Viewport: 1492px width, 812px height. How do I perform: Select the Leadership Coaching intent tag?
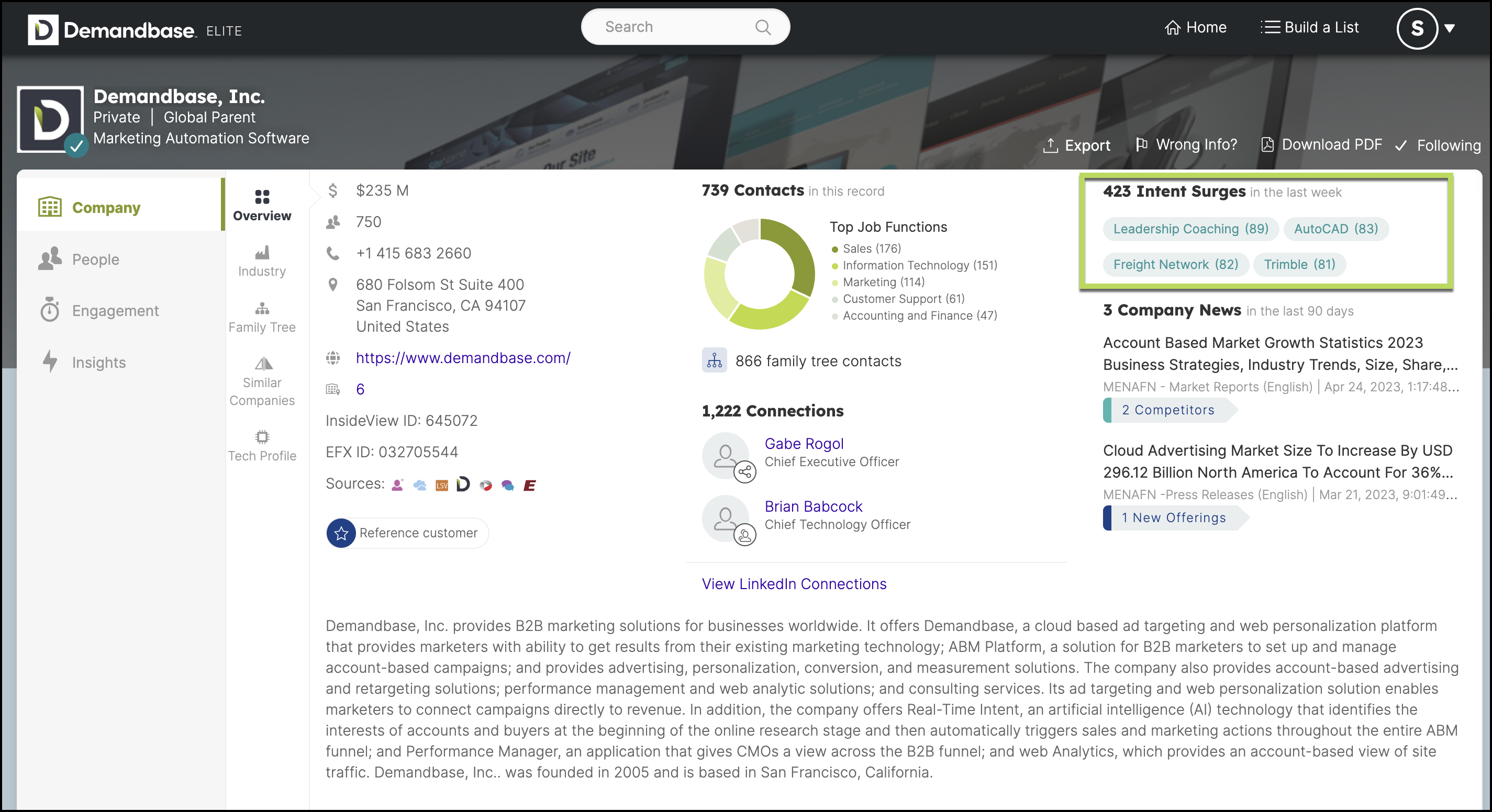tap(1190, 229)
